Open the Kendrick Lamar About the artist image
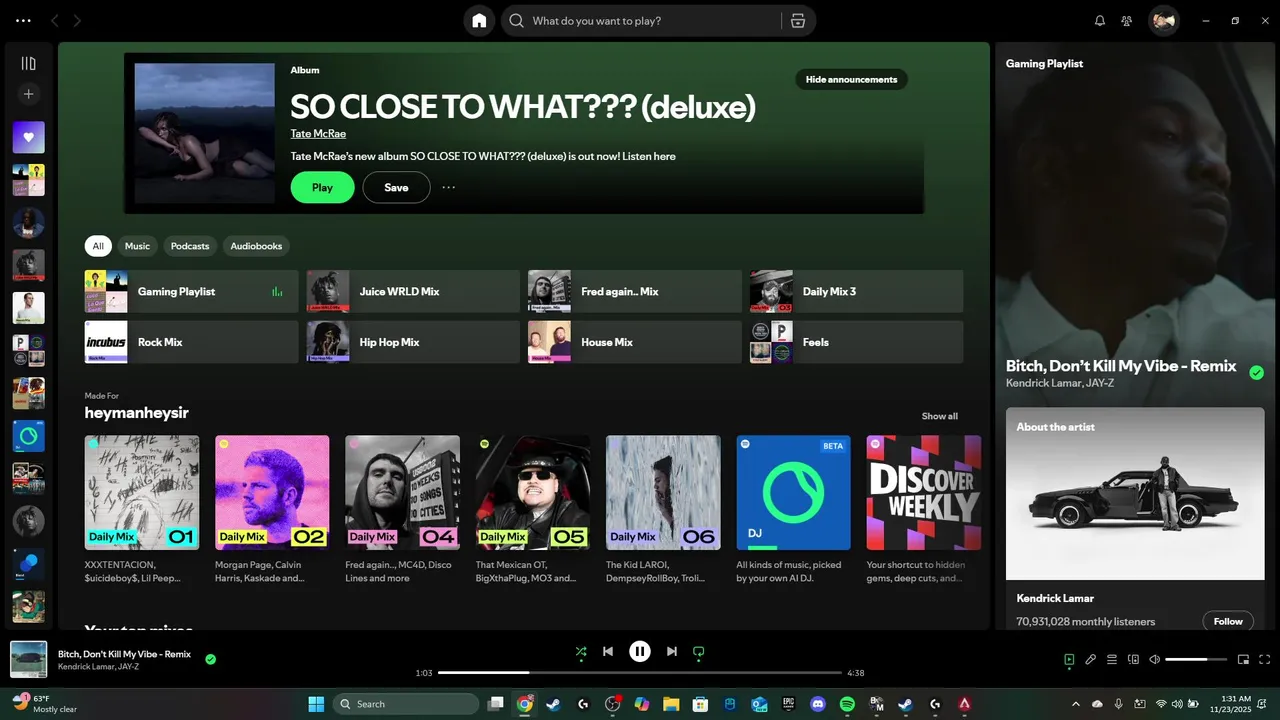 (1135, 493)
